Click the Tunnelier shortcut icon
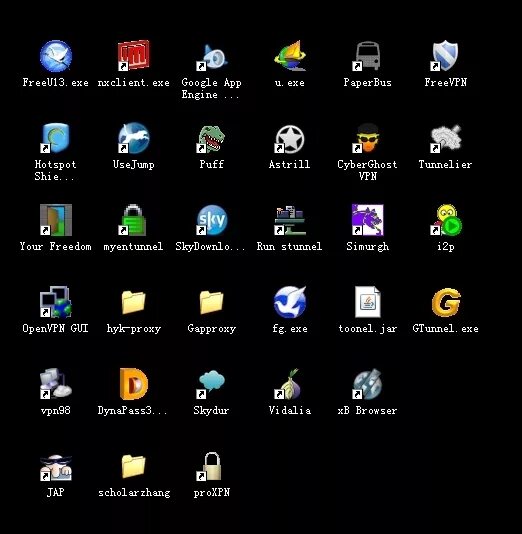The image size is (522, 534). coord(445,138)
